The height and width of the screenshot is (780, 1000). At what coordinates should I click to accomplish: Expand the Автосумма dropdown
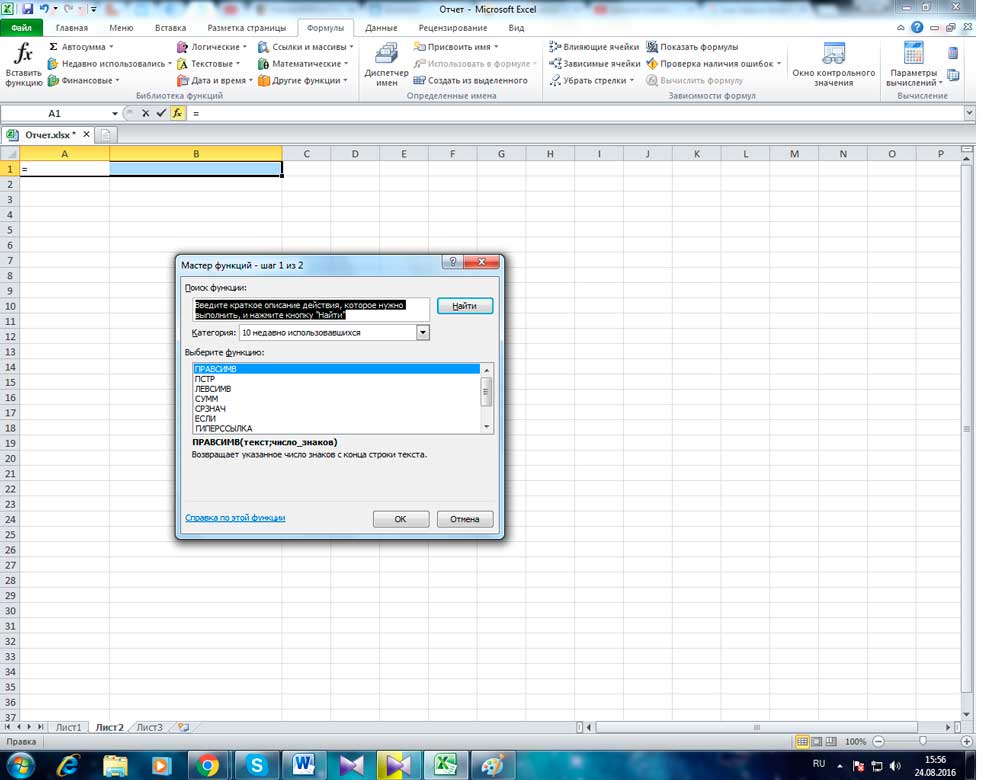(x=111, y=47)
